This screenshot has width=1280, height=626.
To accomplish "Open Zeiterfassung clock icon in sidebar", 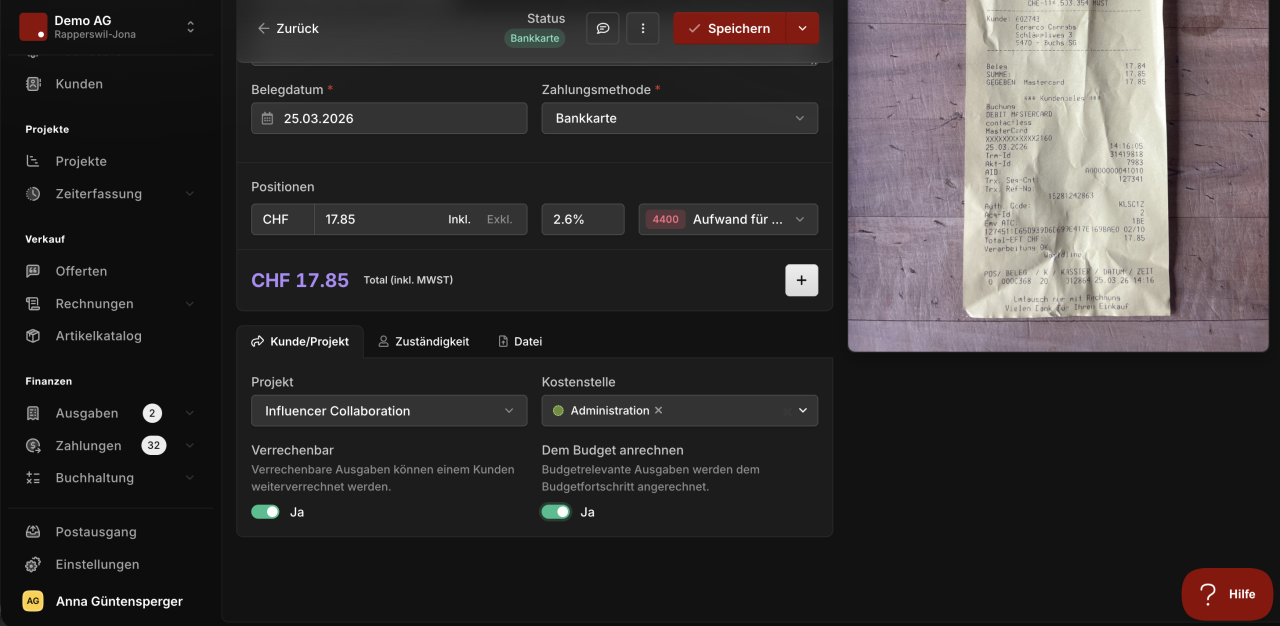I will pyautogui.click(x=33, y=194).
